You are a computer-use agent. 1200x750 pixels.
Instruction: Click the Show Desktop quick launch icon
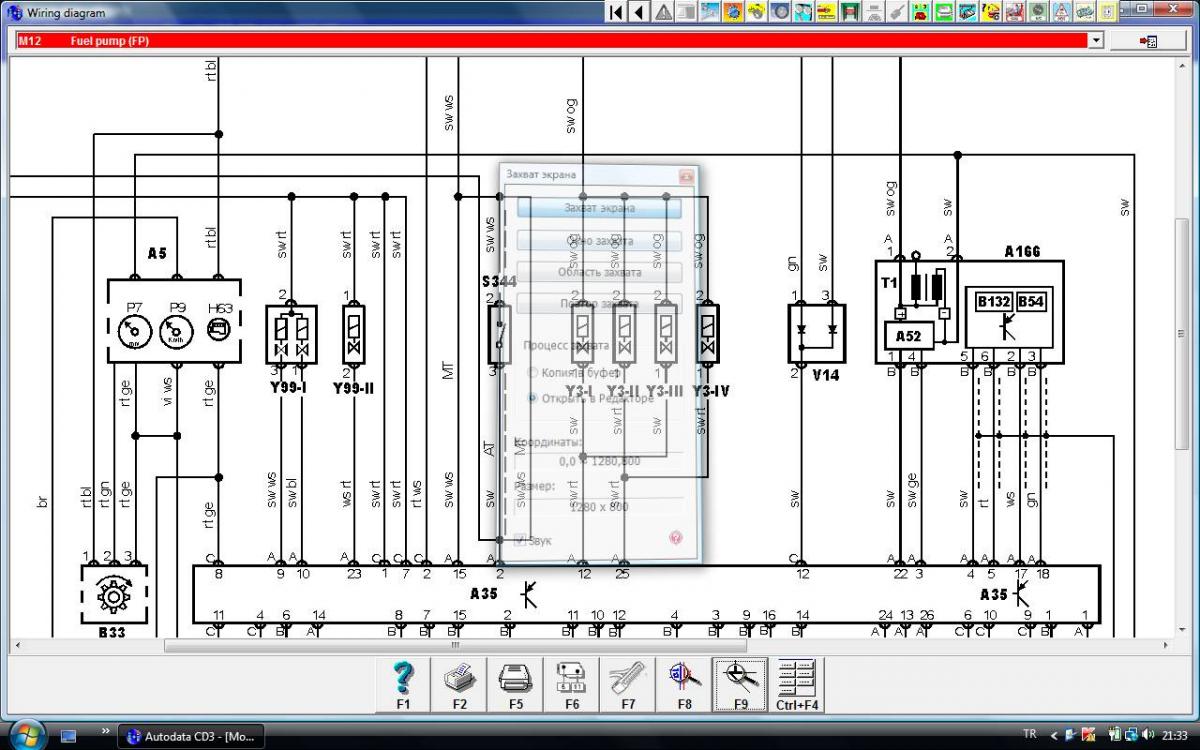click(x=69, y=736)
